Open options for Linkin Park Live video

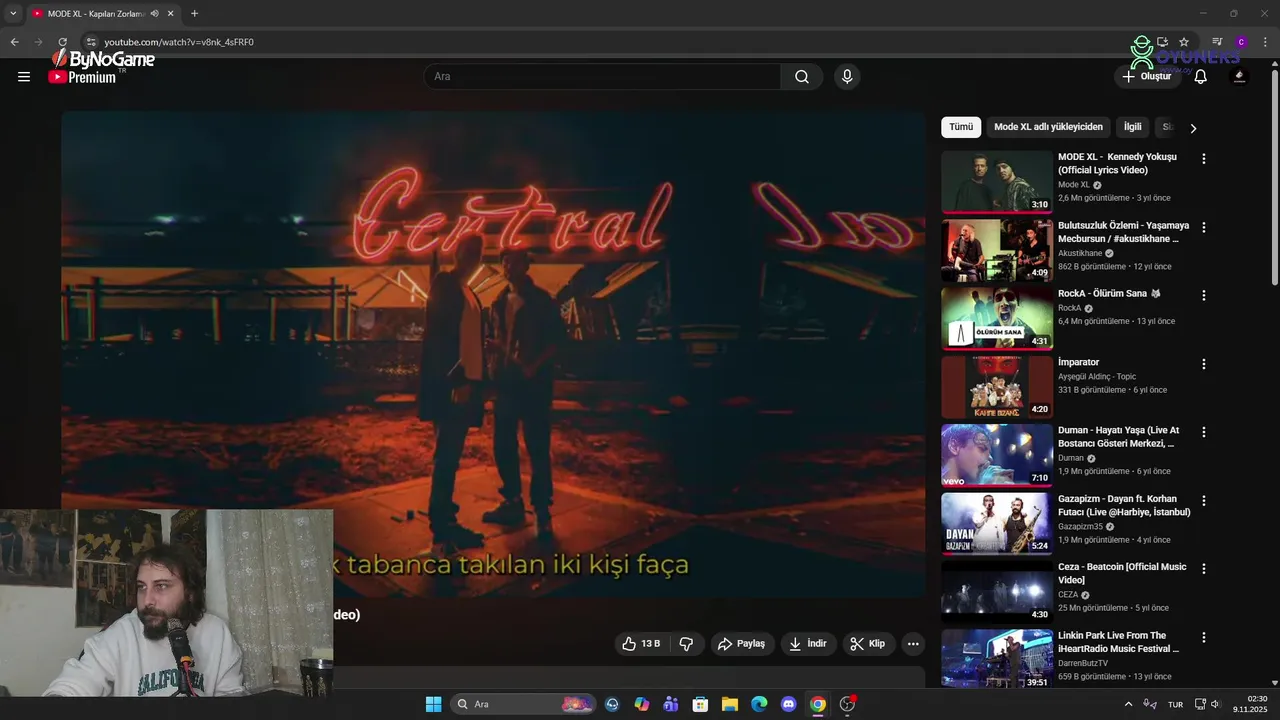tap(1203, 637)
